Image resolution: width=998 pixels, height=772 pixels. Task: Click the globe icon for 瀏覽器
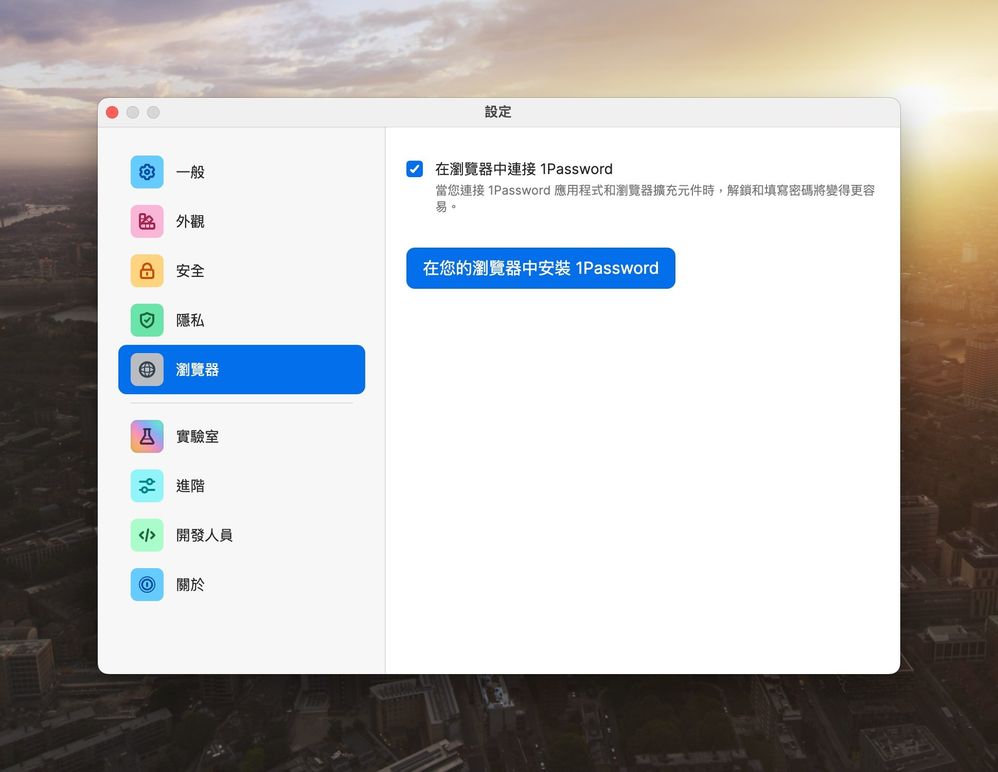coord(147,370)
